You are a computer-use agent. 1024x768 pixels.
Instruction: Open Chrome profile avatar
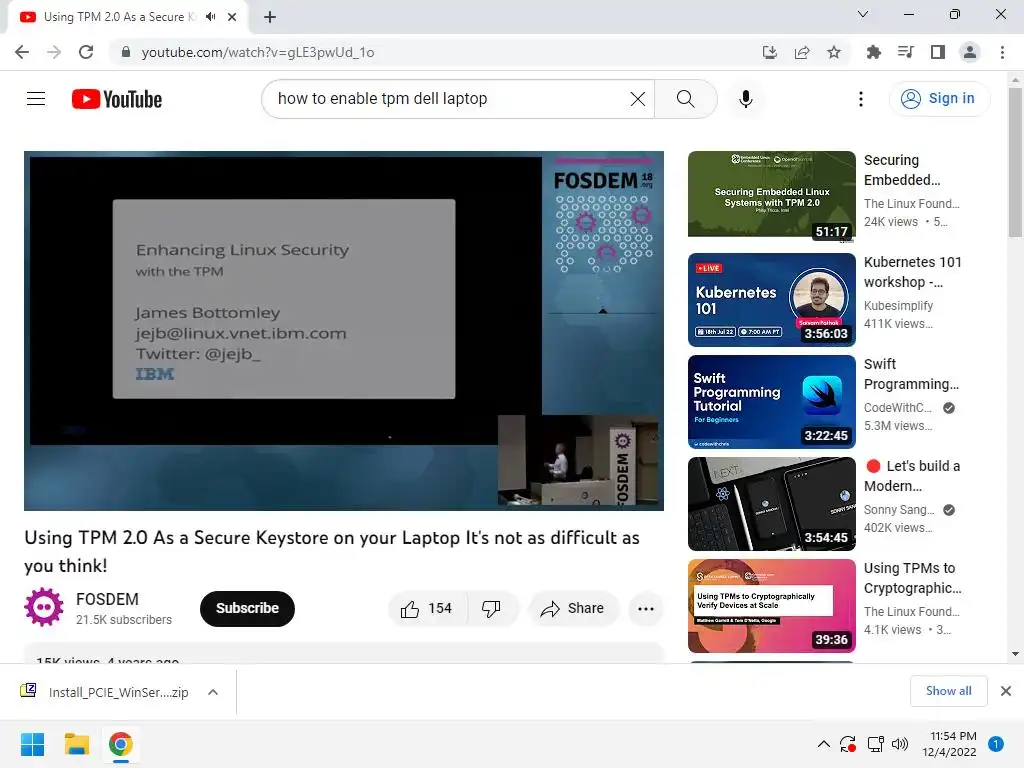[x=970, y=52]
